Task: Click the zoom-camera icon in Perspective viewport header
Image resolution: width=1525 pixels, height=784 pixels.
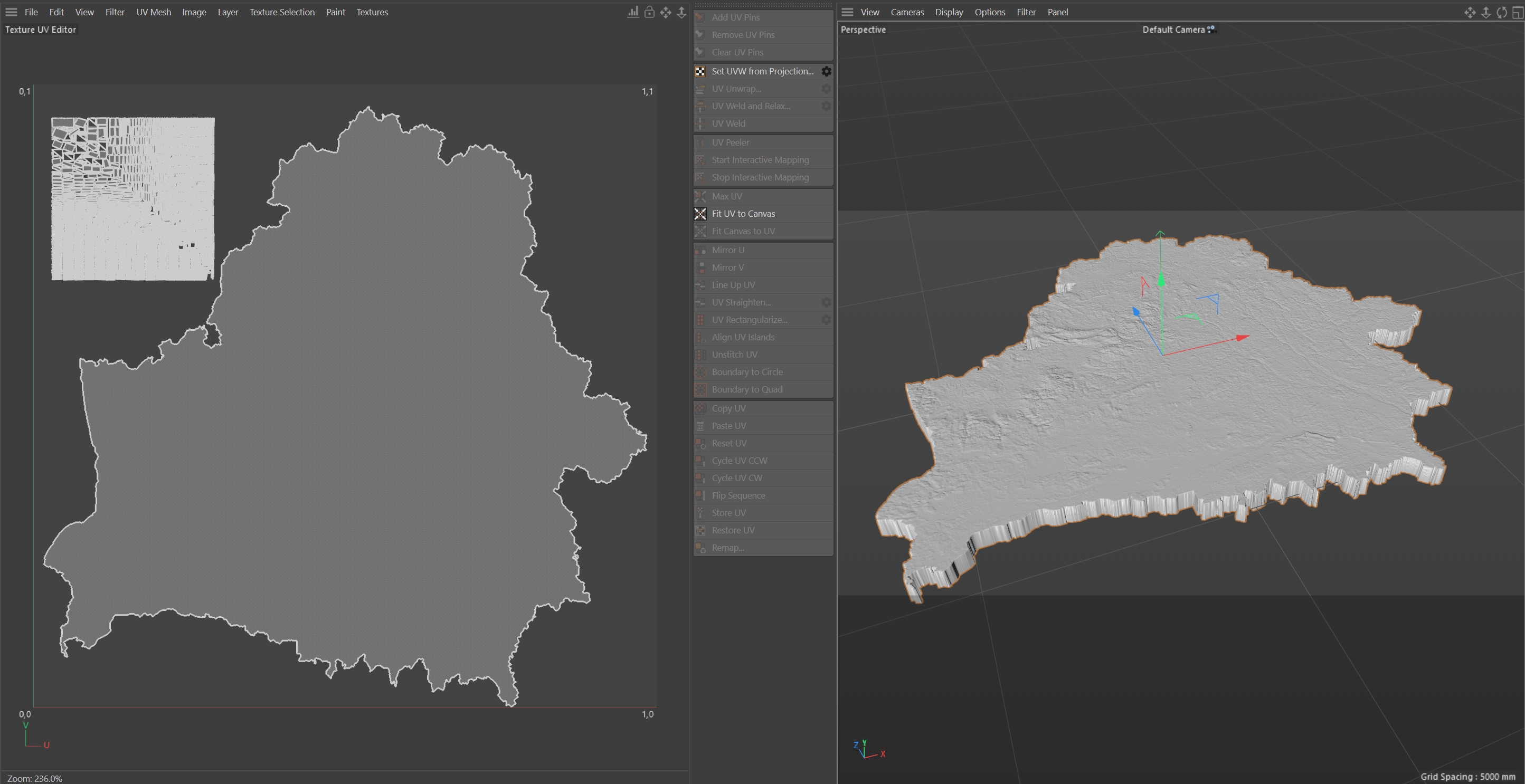Action: point(1486,12)
